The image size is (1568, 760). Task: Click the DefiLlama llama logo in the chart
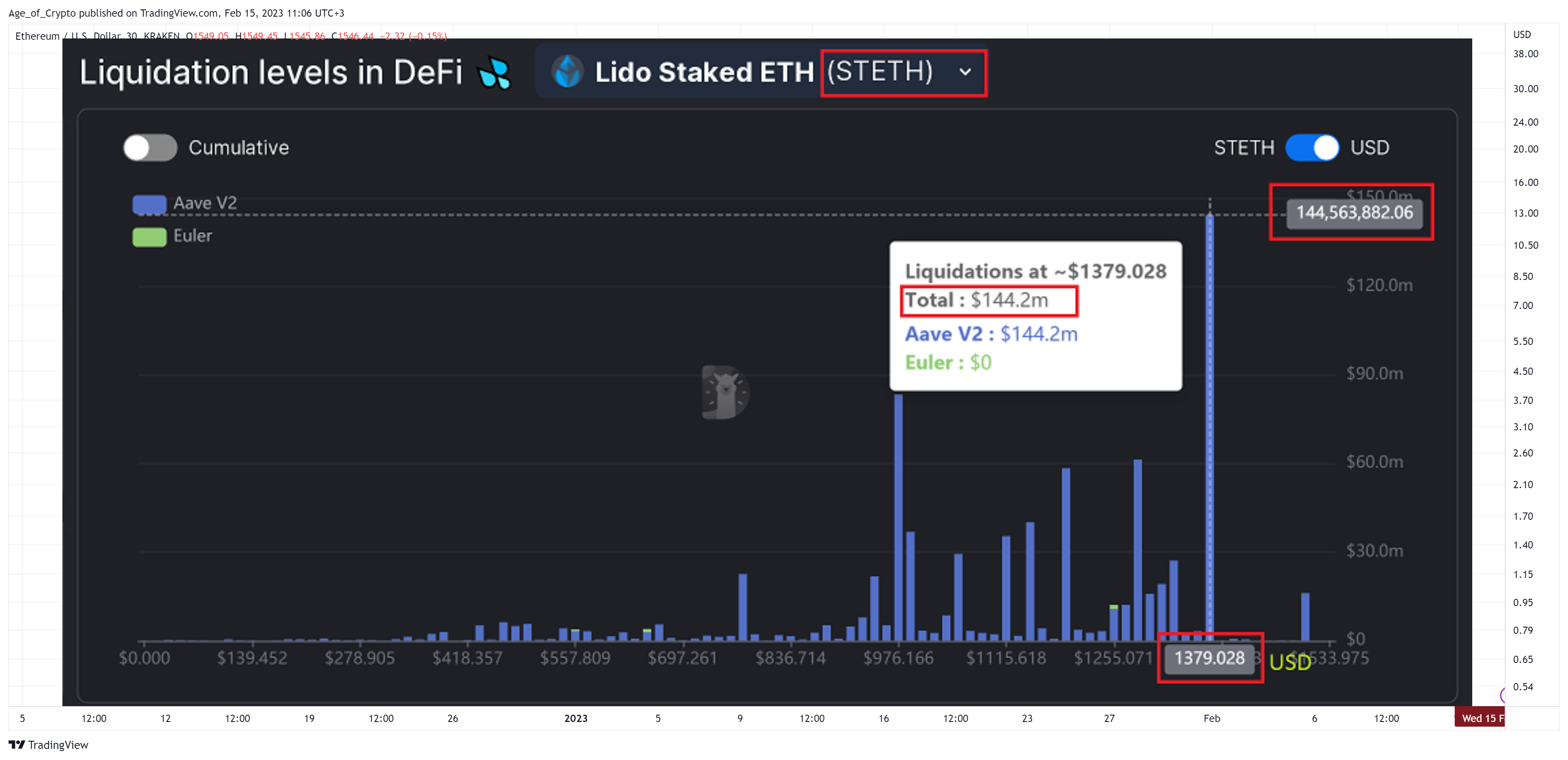coord(725,392)
